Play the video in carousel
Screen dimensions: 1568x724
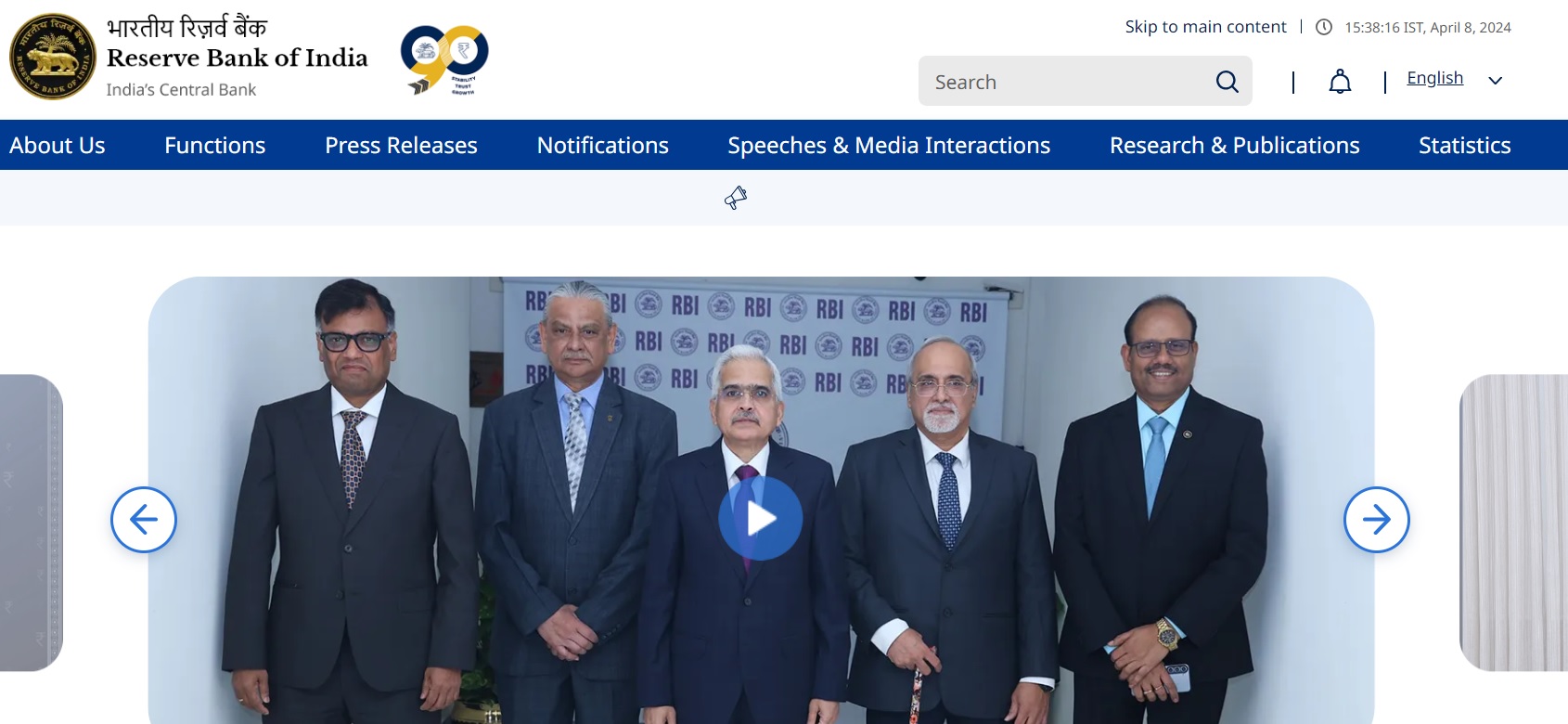(x=761, y=518)
